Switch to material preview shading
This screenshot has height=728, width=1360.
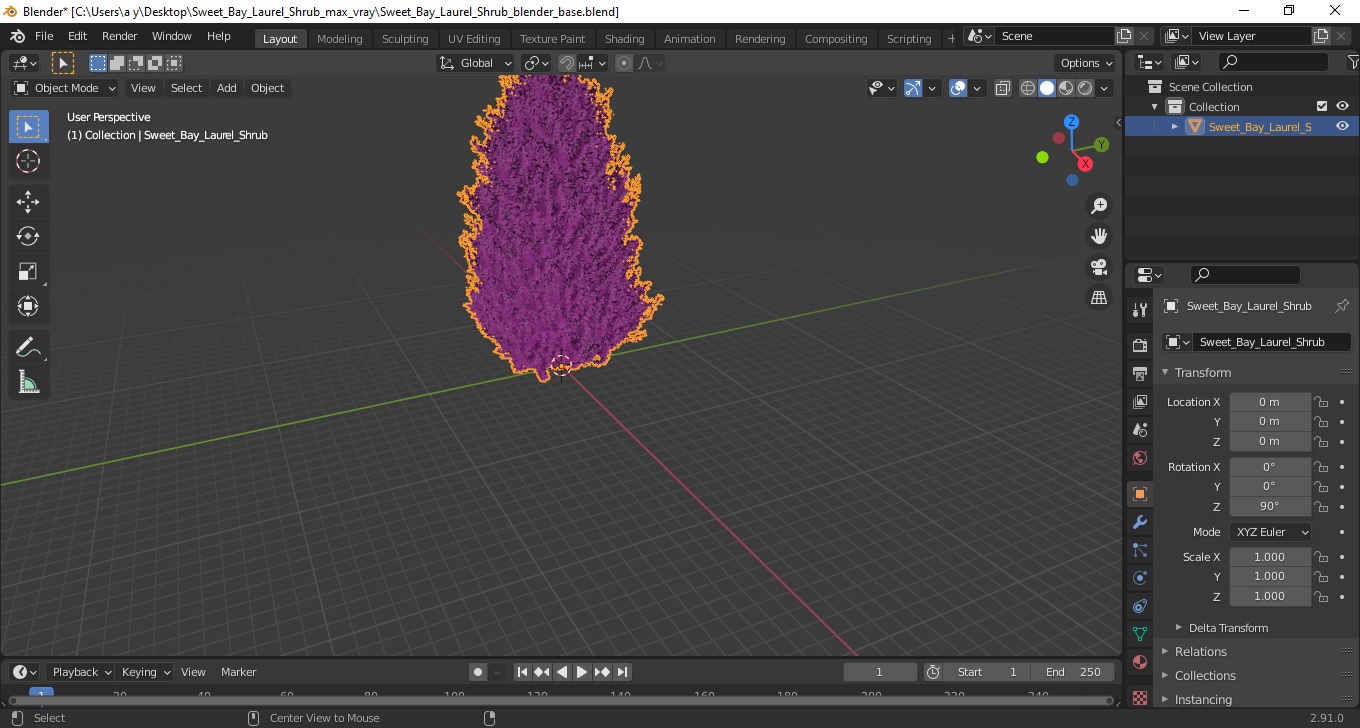point(1066,88)
